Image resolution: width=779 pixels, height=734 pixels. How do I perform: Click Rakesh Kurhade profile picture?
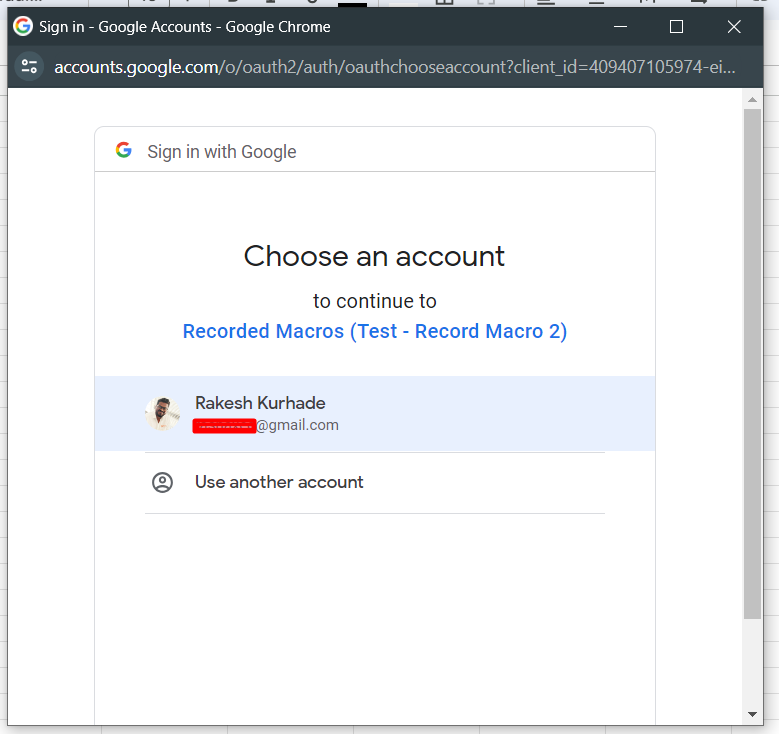[x=162, y=413]
